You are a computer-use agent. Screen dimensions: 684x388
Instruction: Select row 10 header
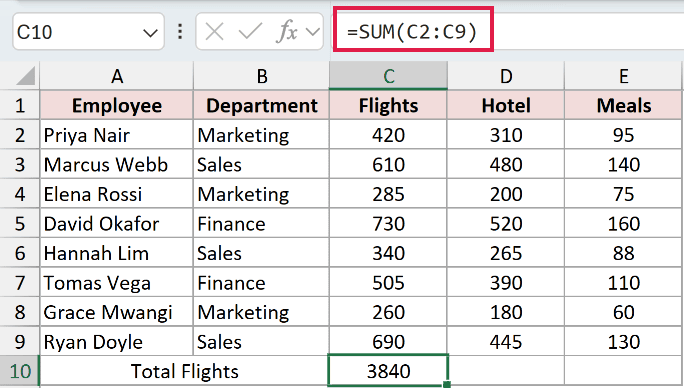click(x=20, y=371)
